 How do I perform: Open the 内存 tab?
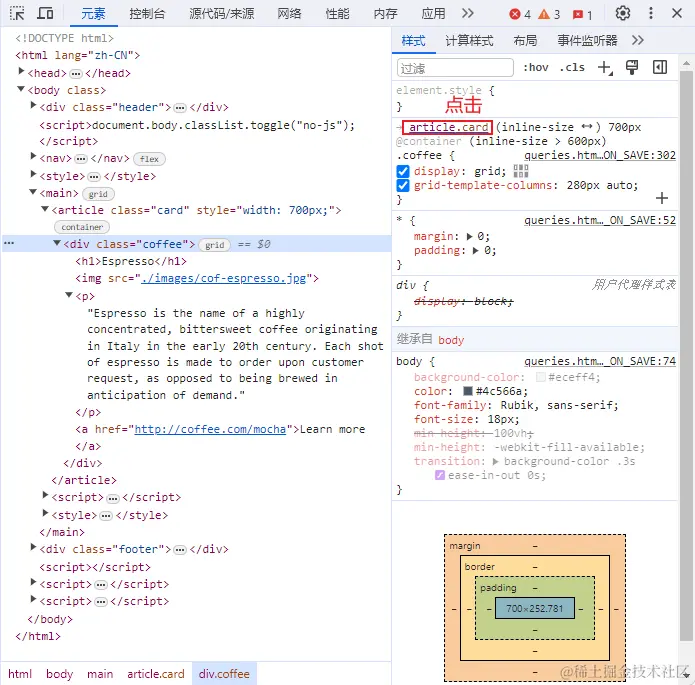[x=385, y=14]
